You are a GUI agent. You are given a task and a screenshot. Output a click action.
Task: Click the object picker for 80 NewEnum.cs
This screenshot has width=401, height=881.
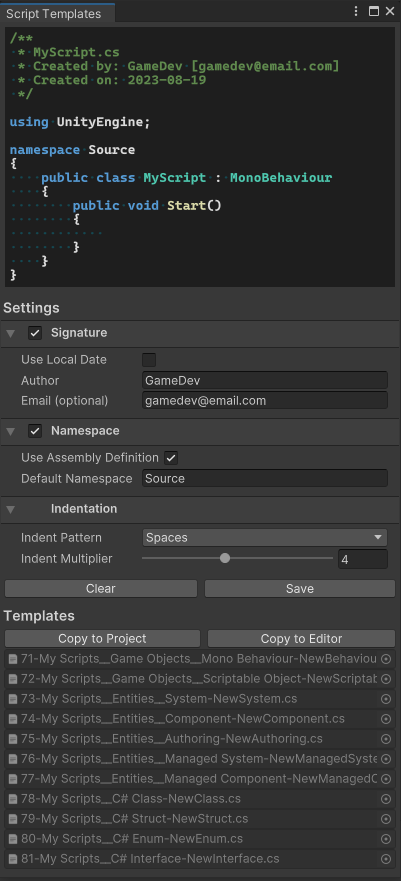pos(386,839)
